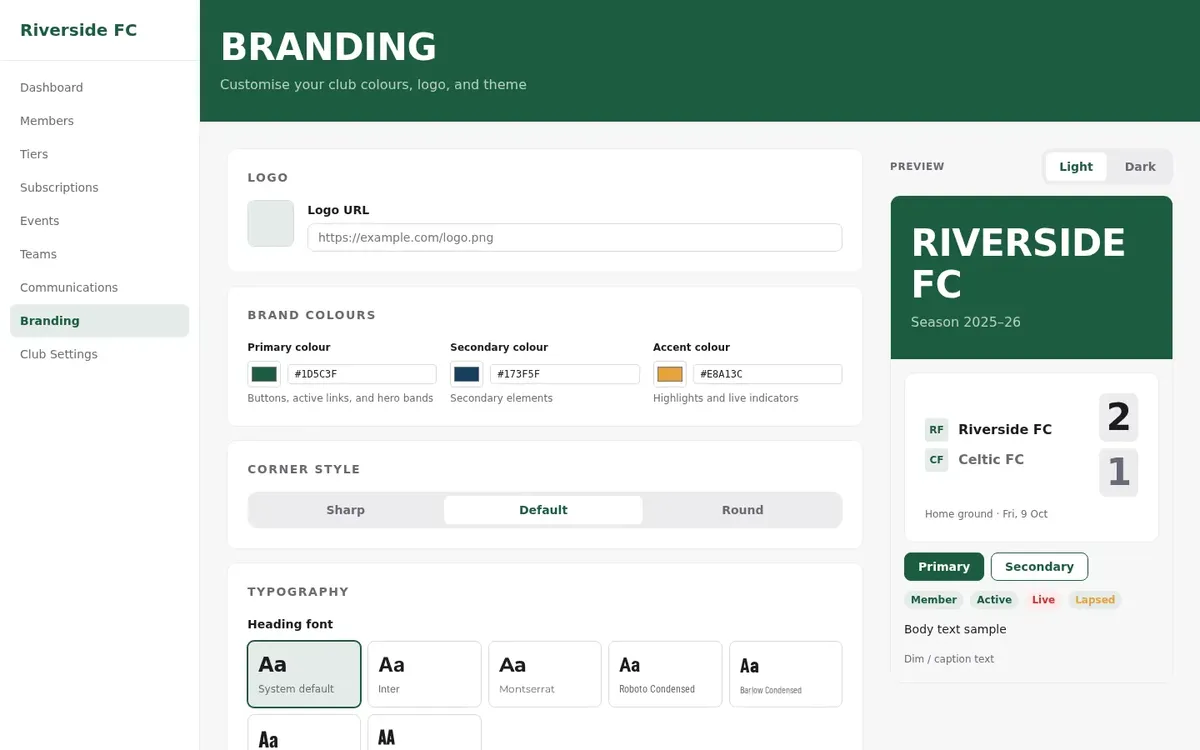This screenshot has height=750, width=1200.
Task: Choose the Barlow Condensed heading font
Action: click(786, 674)
